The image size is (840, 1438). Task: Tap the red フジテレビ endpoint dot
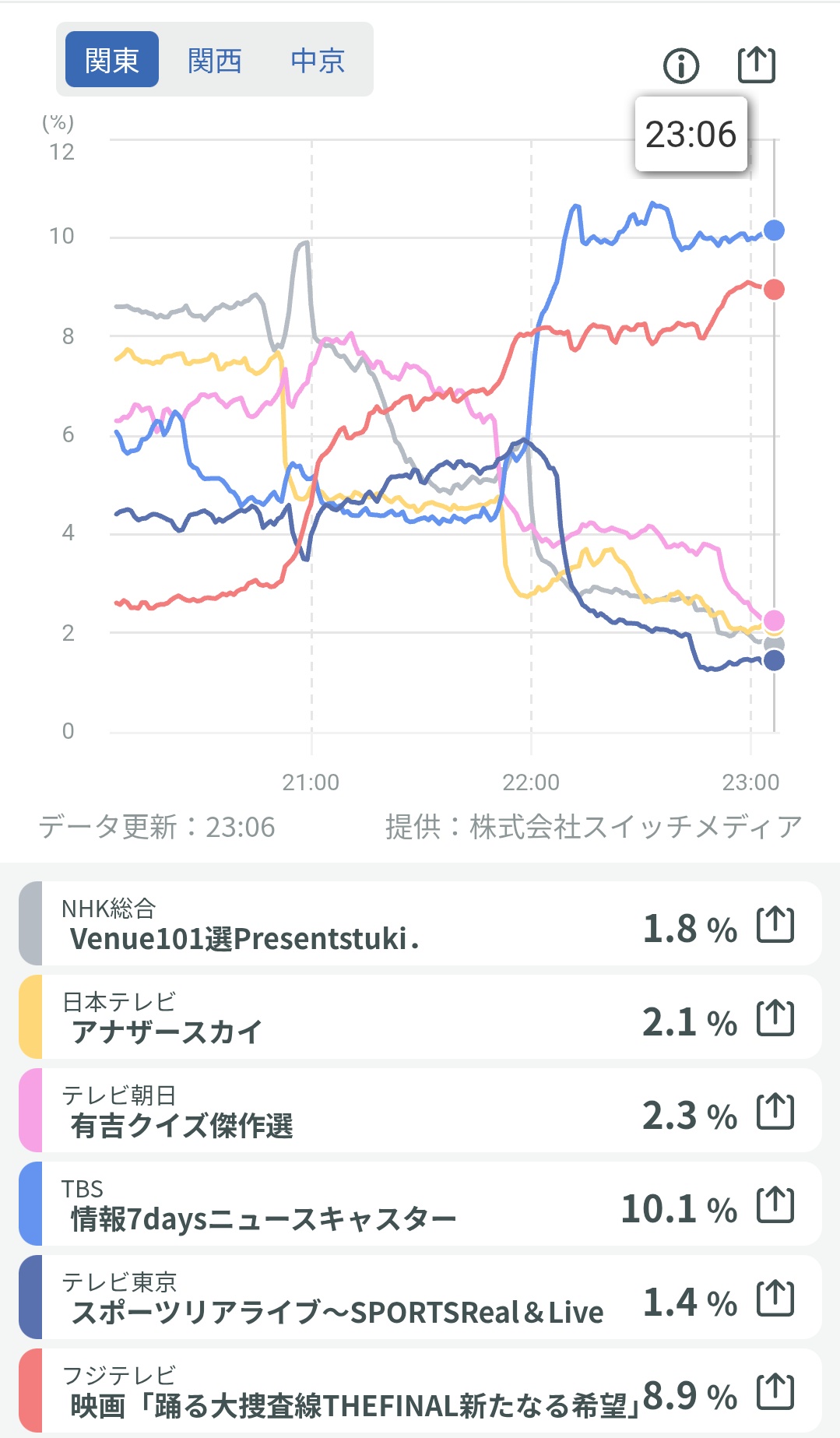774,290
